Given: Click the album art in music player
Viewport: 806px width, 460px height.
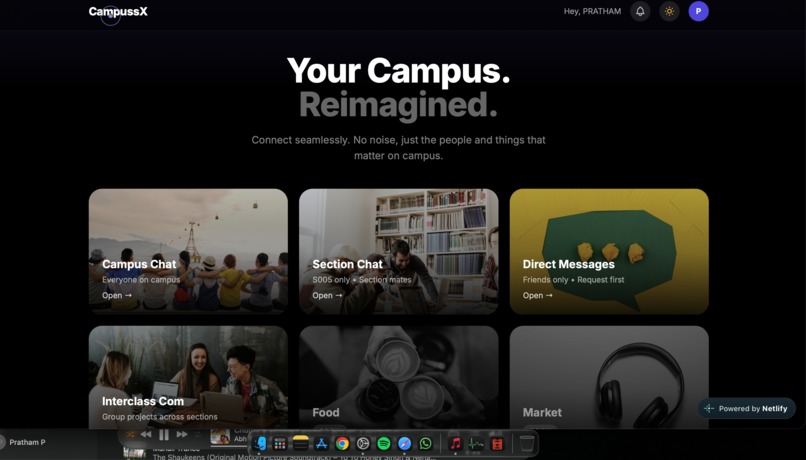Looking at the screenshot, I should point(220,436).
